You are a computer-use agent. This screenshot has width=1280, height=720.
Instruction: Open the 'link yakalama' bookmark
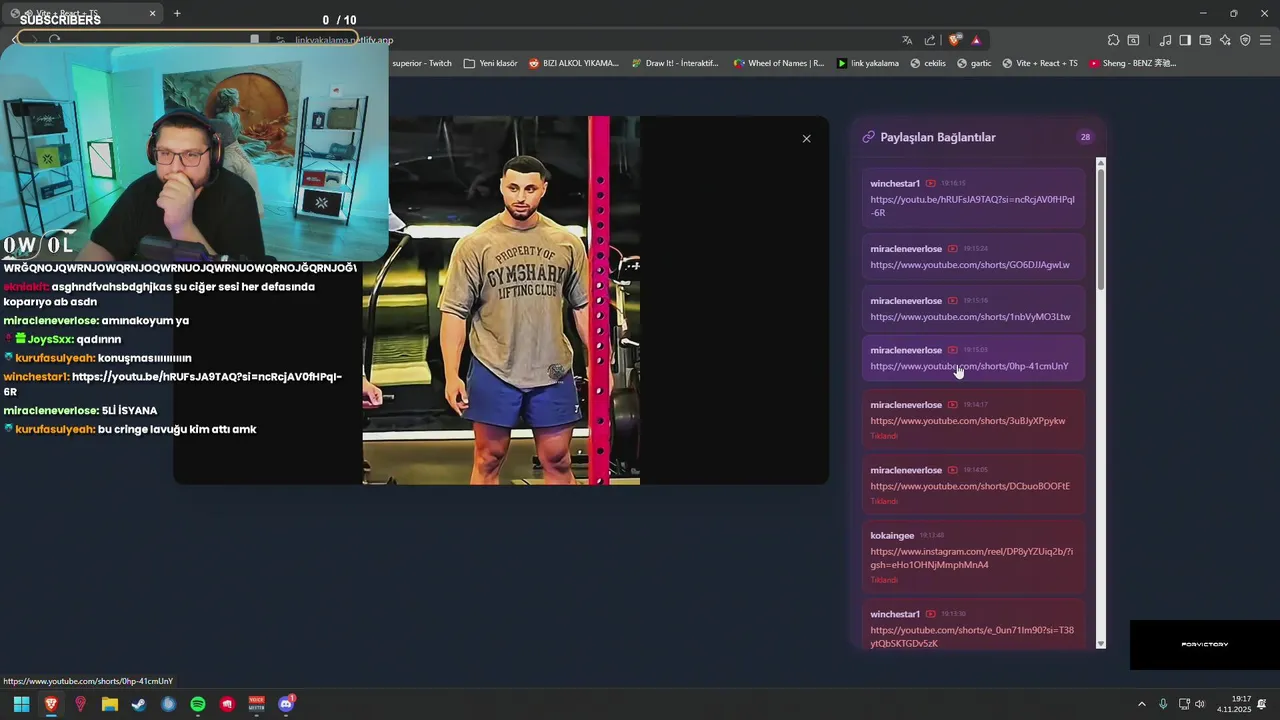pyautogui.click(x=867, y=63)
